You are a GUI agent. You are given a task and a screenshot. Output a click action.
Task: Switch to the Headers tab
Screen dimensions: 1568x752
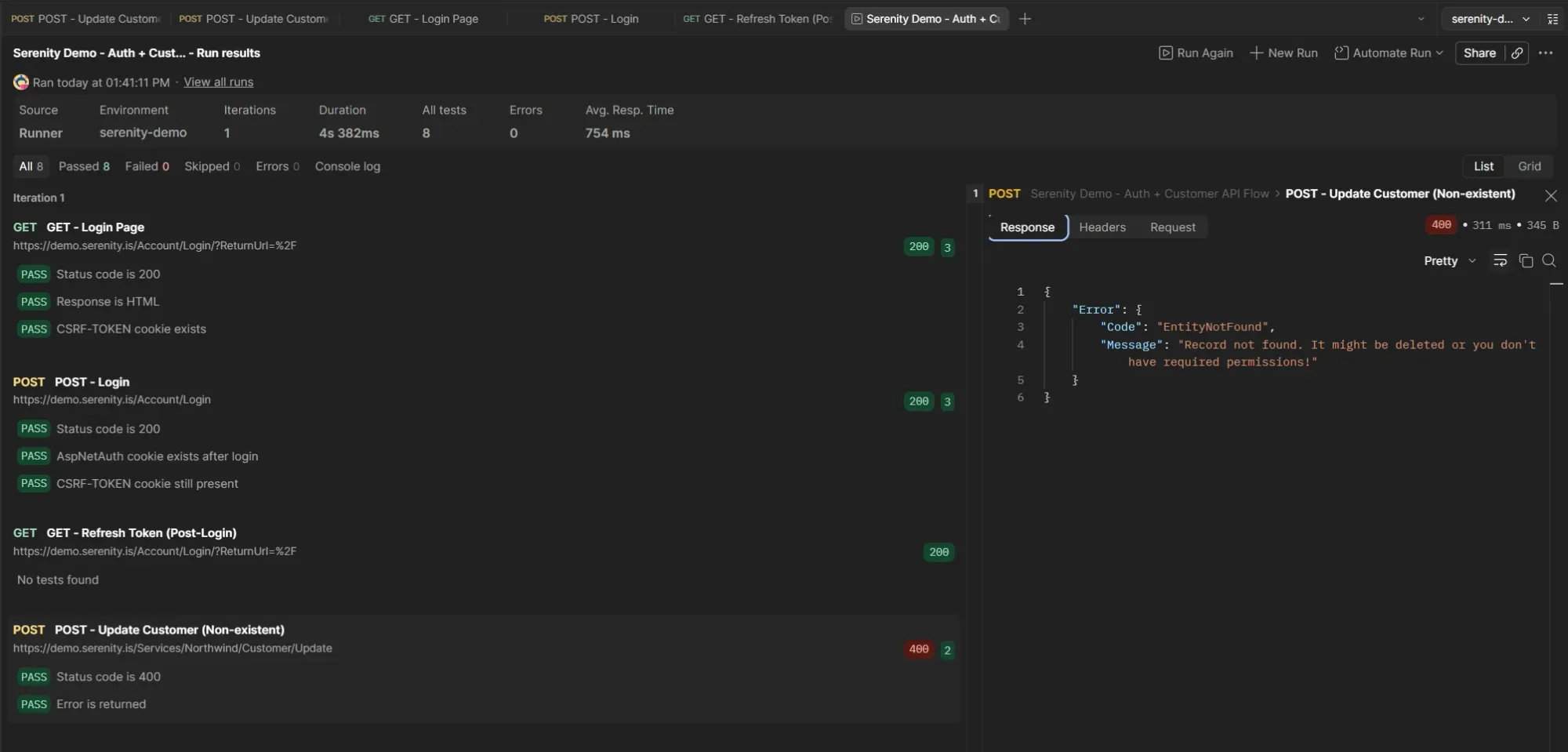pos(1103,227)
